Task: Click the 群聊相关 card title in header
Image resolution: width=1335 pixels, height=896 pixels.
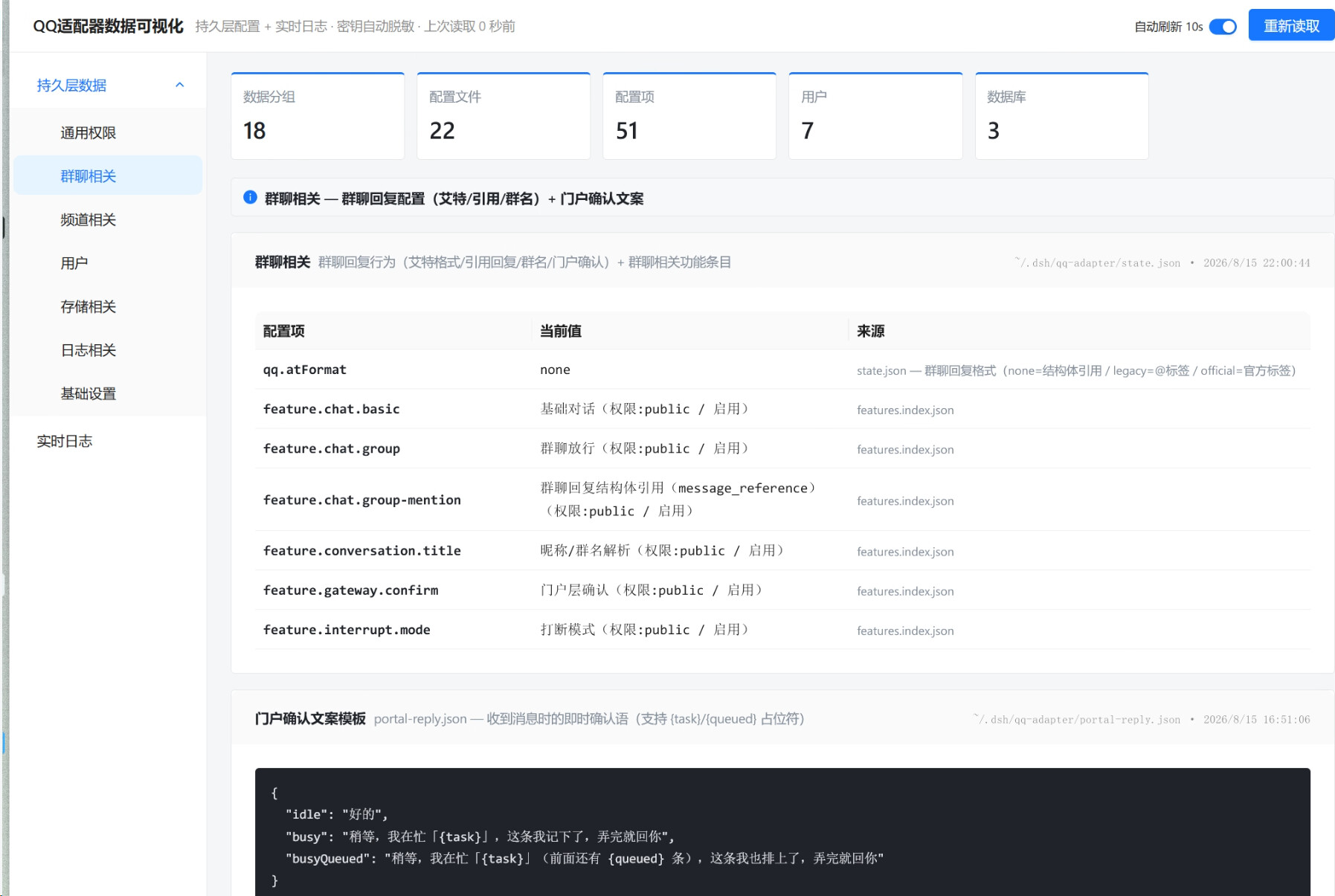Action: [282, 262]
